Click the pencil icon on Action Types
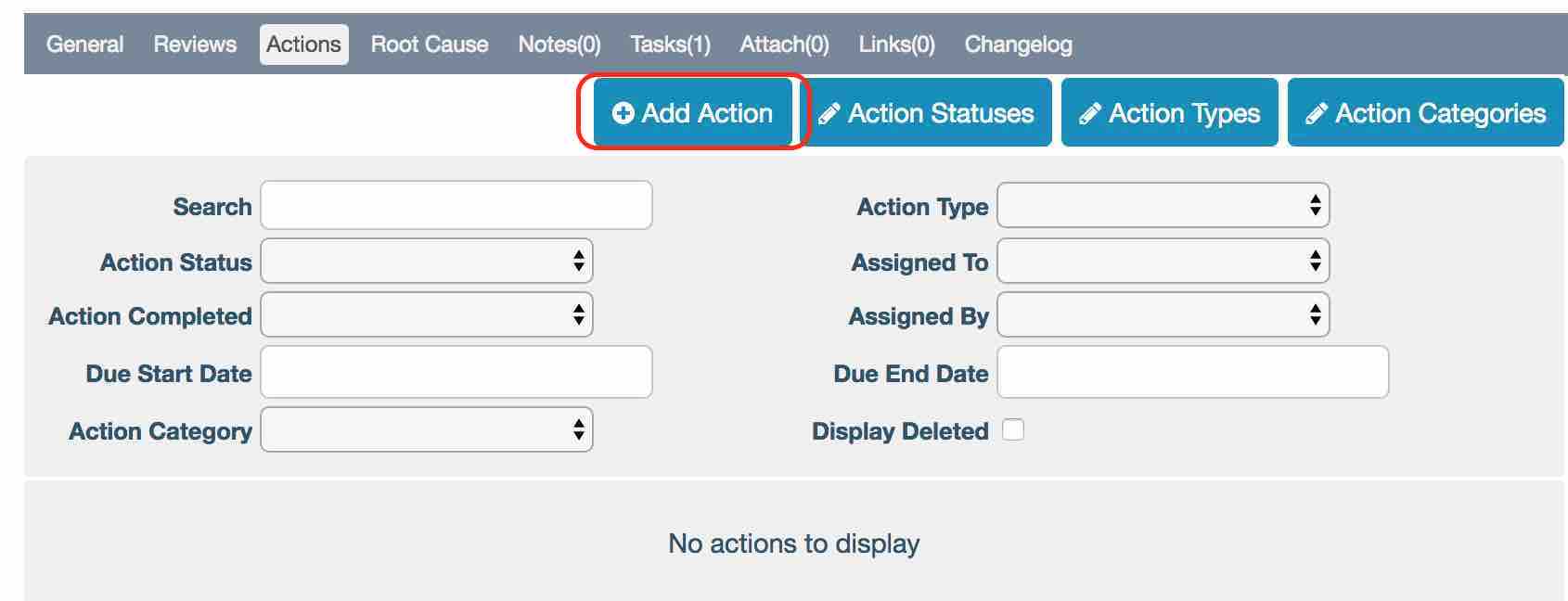1568x601 pixels. (1090, 113)
